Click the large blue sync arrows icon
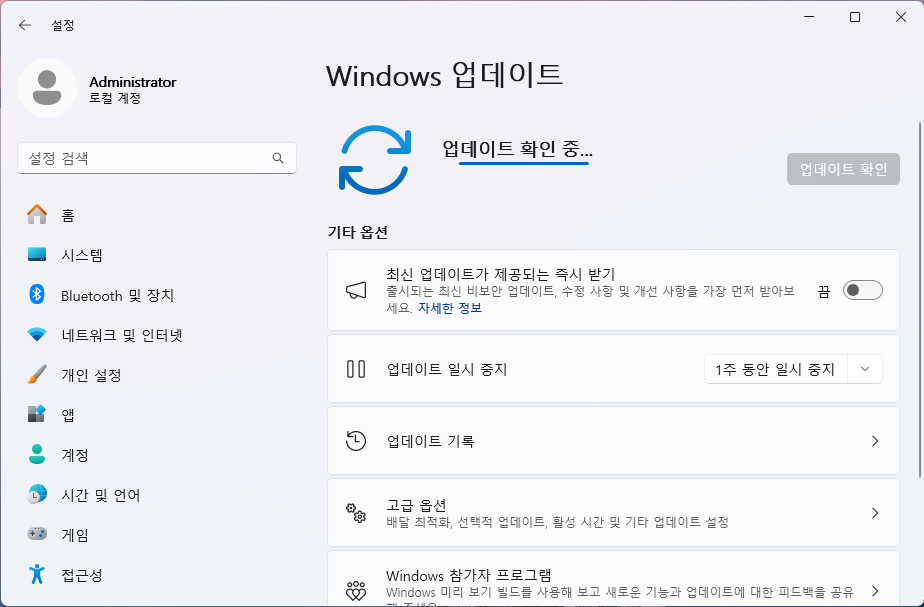The height and width of the screenshot is (607, 924). [375, 160]
